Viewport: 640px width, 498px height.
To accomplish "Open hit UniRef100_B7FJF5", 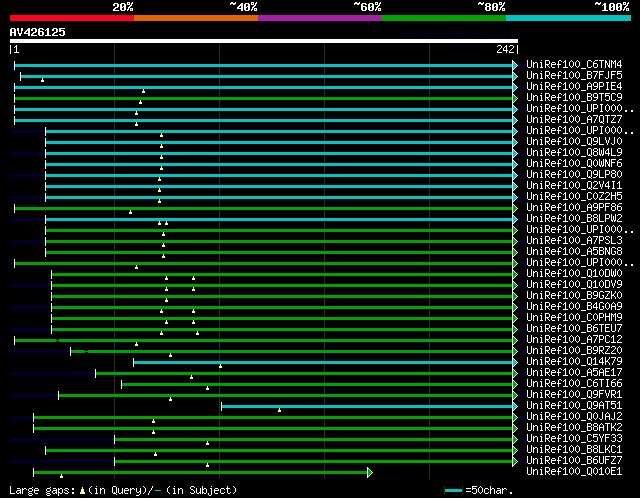I will 574,76.
